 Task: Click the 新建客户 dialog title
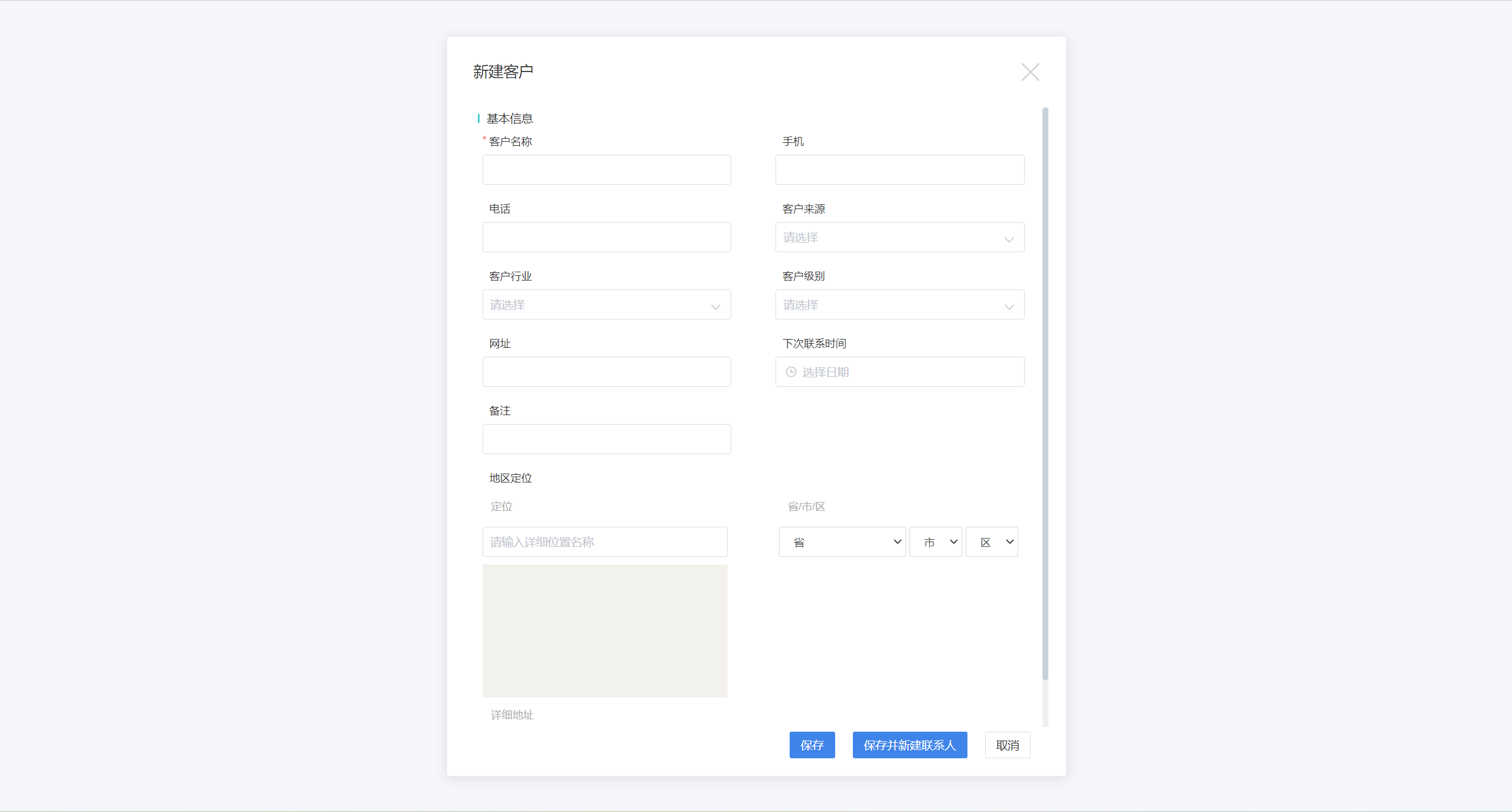pos(503,71)
